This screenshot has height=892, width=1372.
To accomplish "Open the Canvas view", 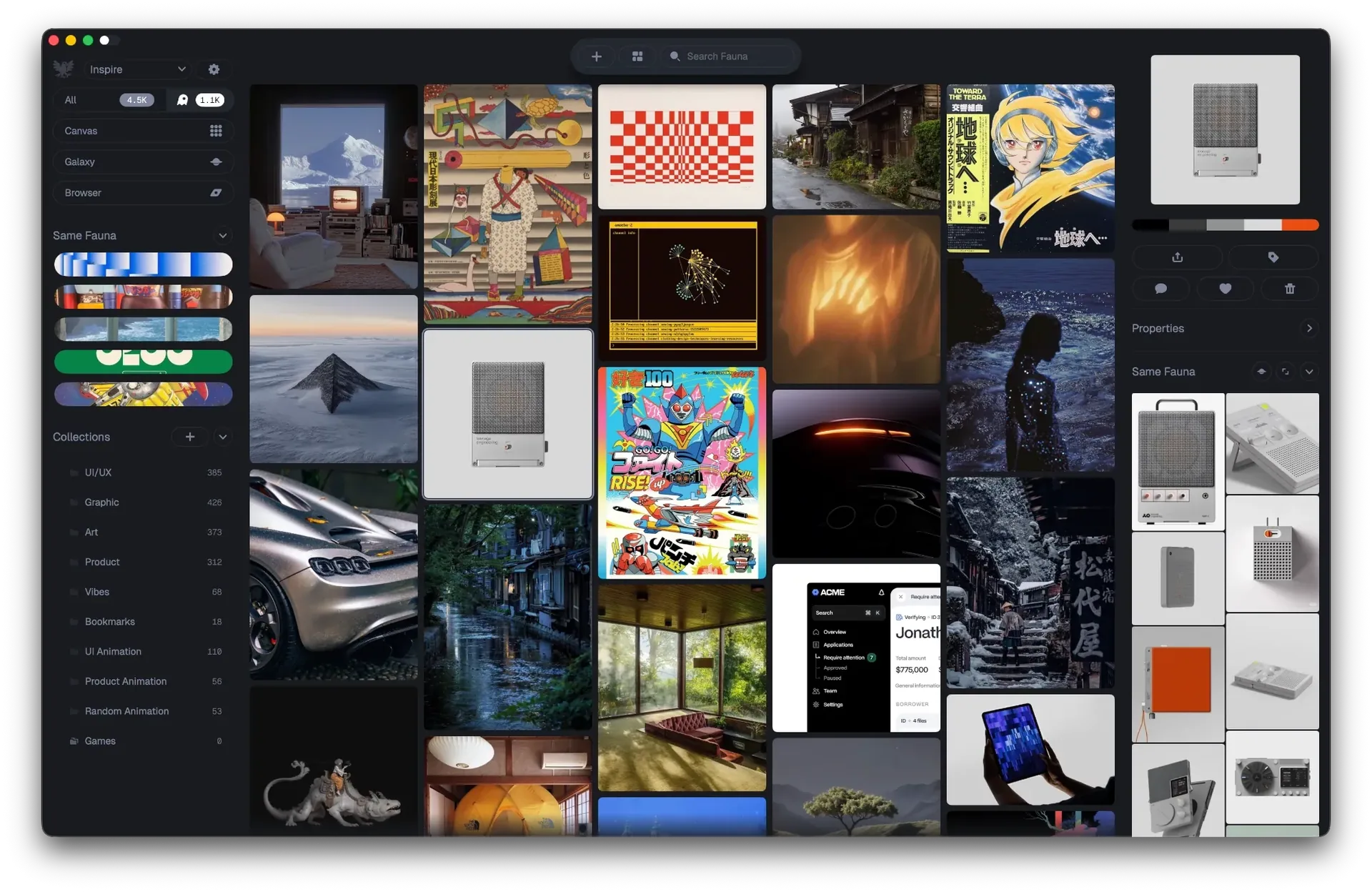I will pyautogui.click(x=143, y=131).
